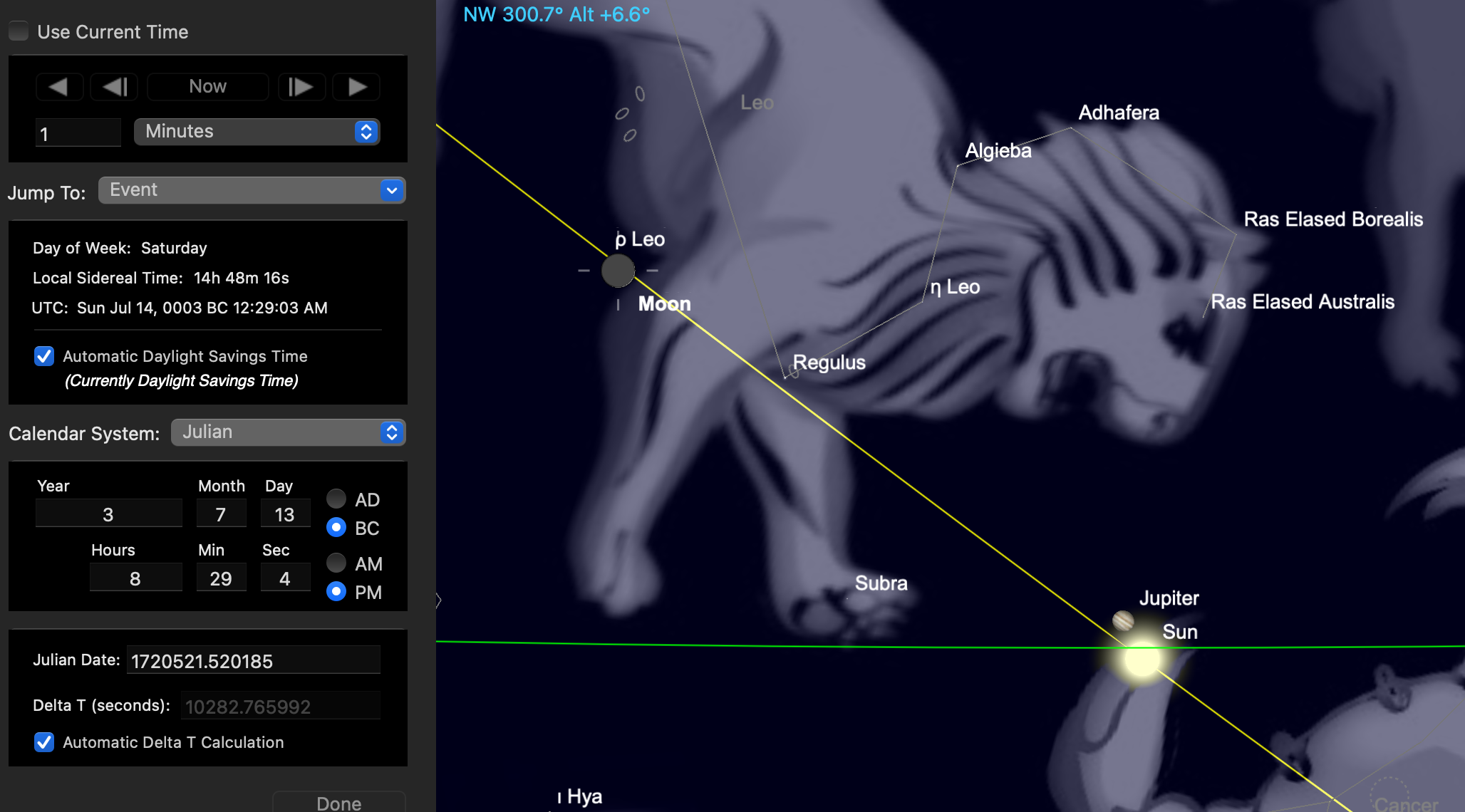The height and width of the screenshot is (812, 1465).
Task: Select the PM radio button
Action: click(336, 592)
